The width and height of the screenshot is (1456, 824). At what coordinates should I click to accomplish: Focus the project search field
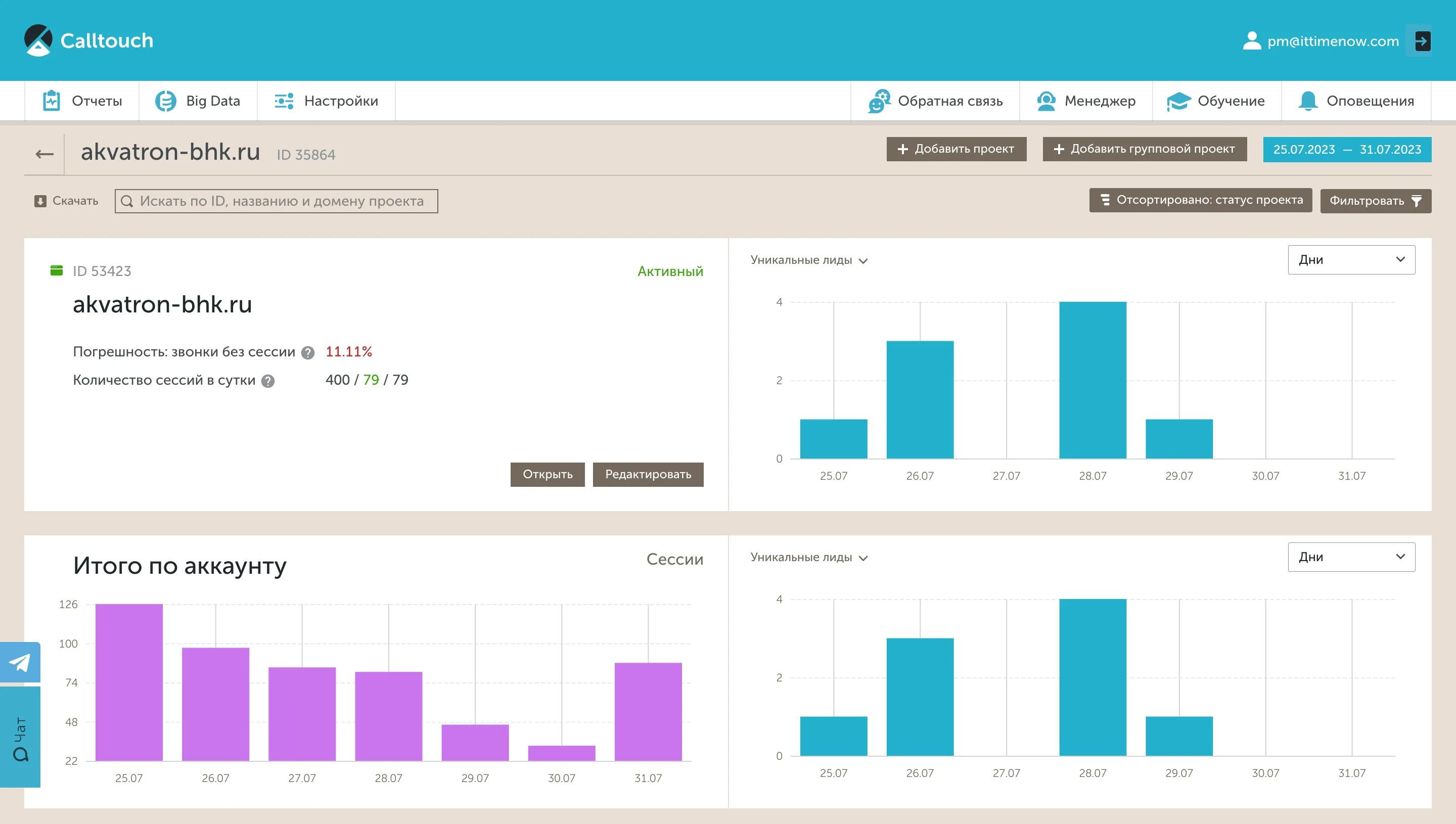click(276, 202)
